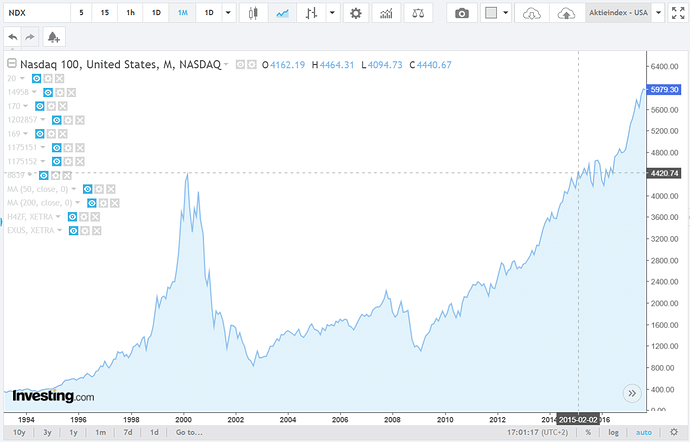Click the 10y range button
The width and height of the screenshot is (690, 442).
tap(17, 432)
